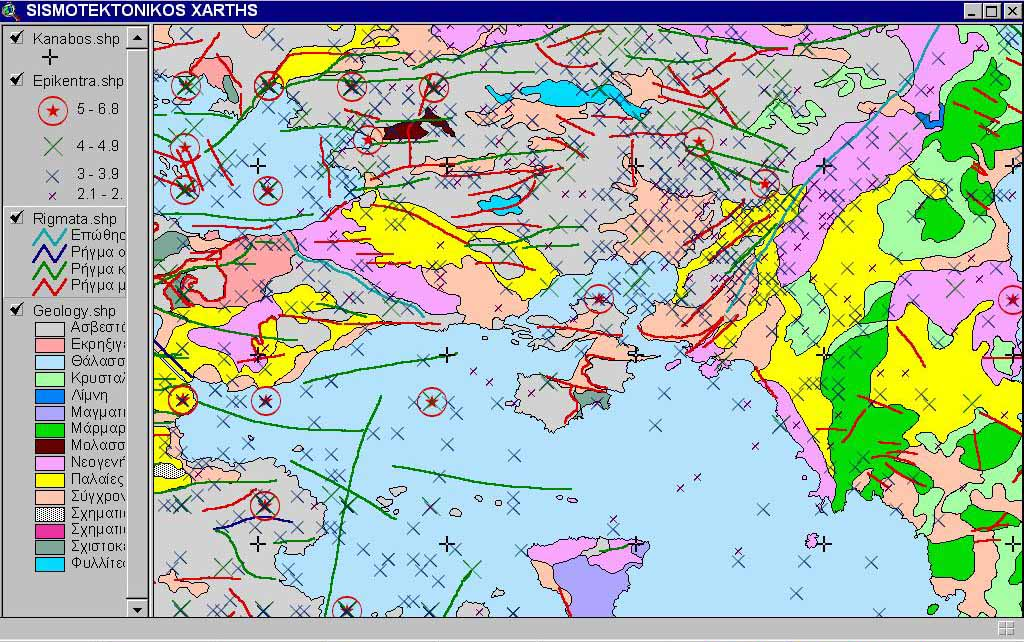Click the bright green Μάρμαρ swatch
Image resolution: width=1024 pixels, height=642 pixels.
pyautogui.click(x=50, y=429)
